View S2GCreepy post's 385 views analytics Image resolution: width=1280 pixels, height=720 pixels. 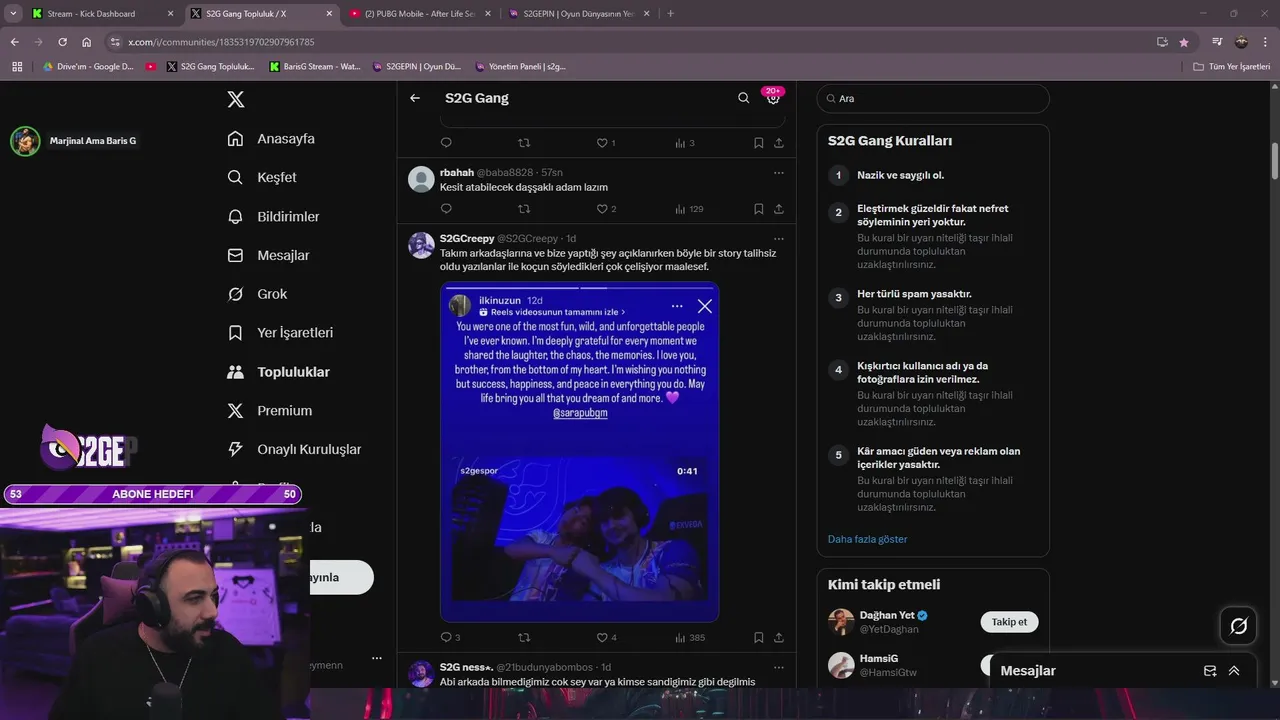689,637
